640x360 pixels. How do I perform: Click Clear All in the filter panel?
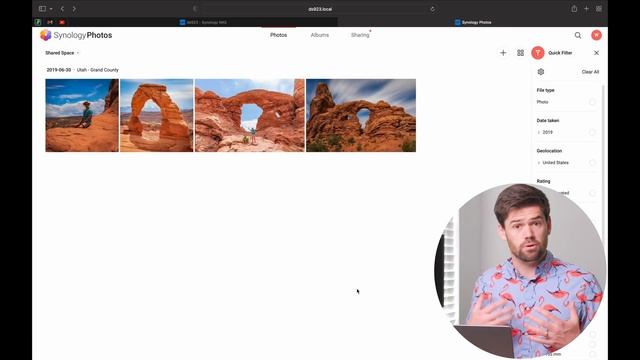(x=590, y=72)
